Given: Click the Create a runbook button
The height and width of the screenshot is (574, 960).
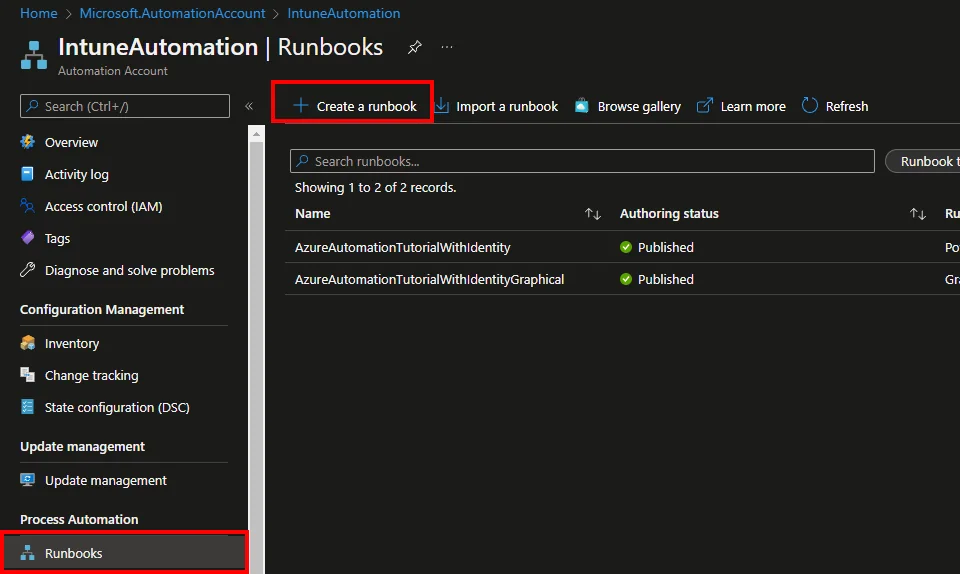Looking at the screenshot, I should [x=354, y=106].
